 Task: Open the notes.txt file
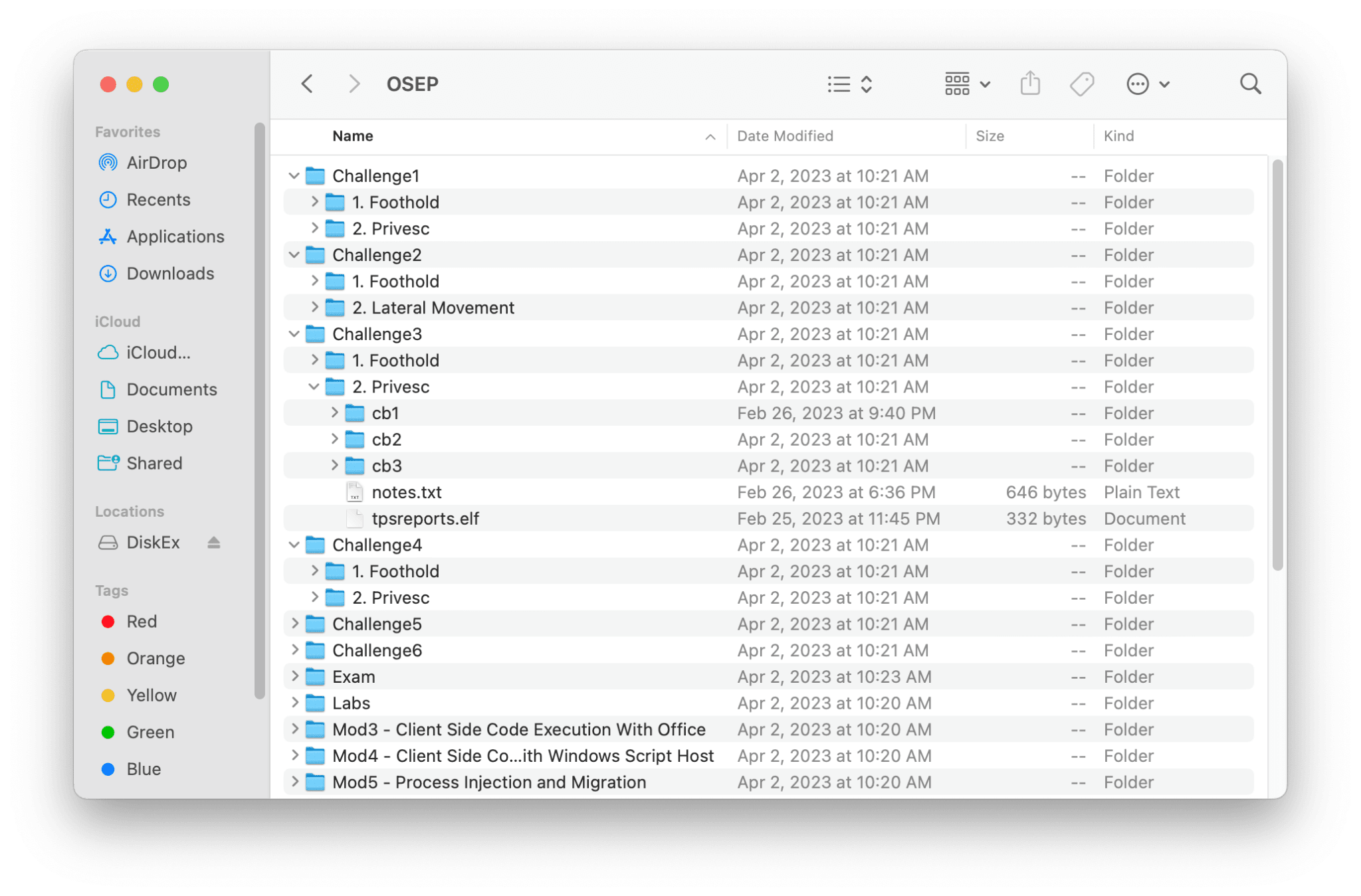(407, 491)
